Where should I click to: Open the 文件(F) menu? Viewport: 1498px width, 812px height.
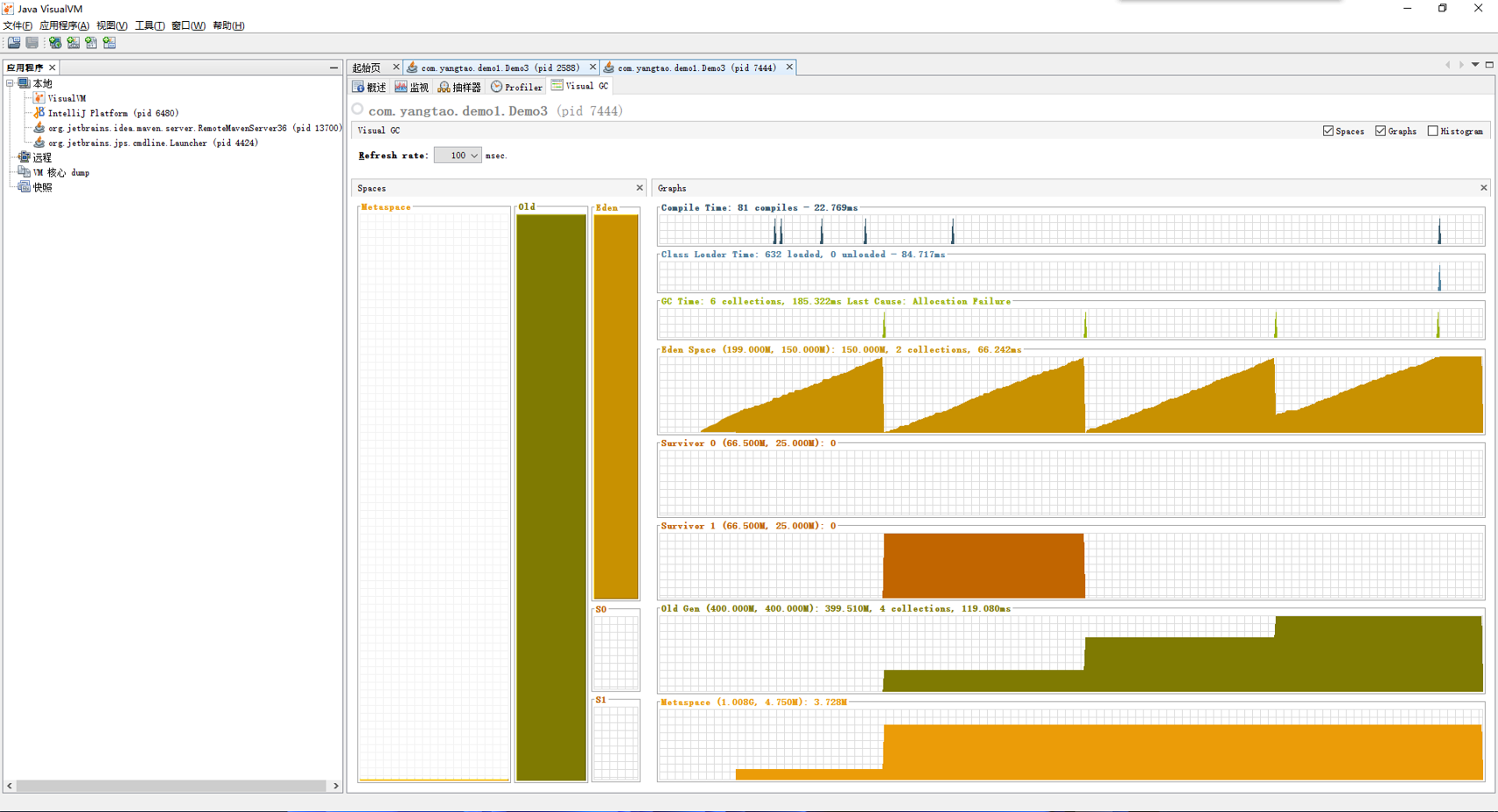pyautogui.click(x=17, y=25)
